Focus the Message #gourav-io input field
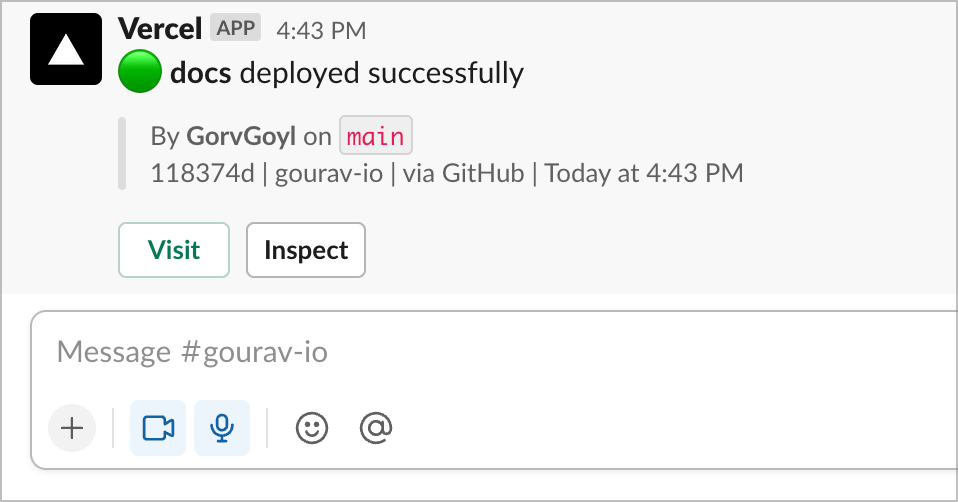Screen dimensions: 958x502 (494, 352)
